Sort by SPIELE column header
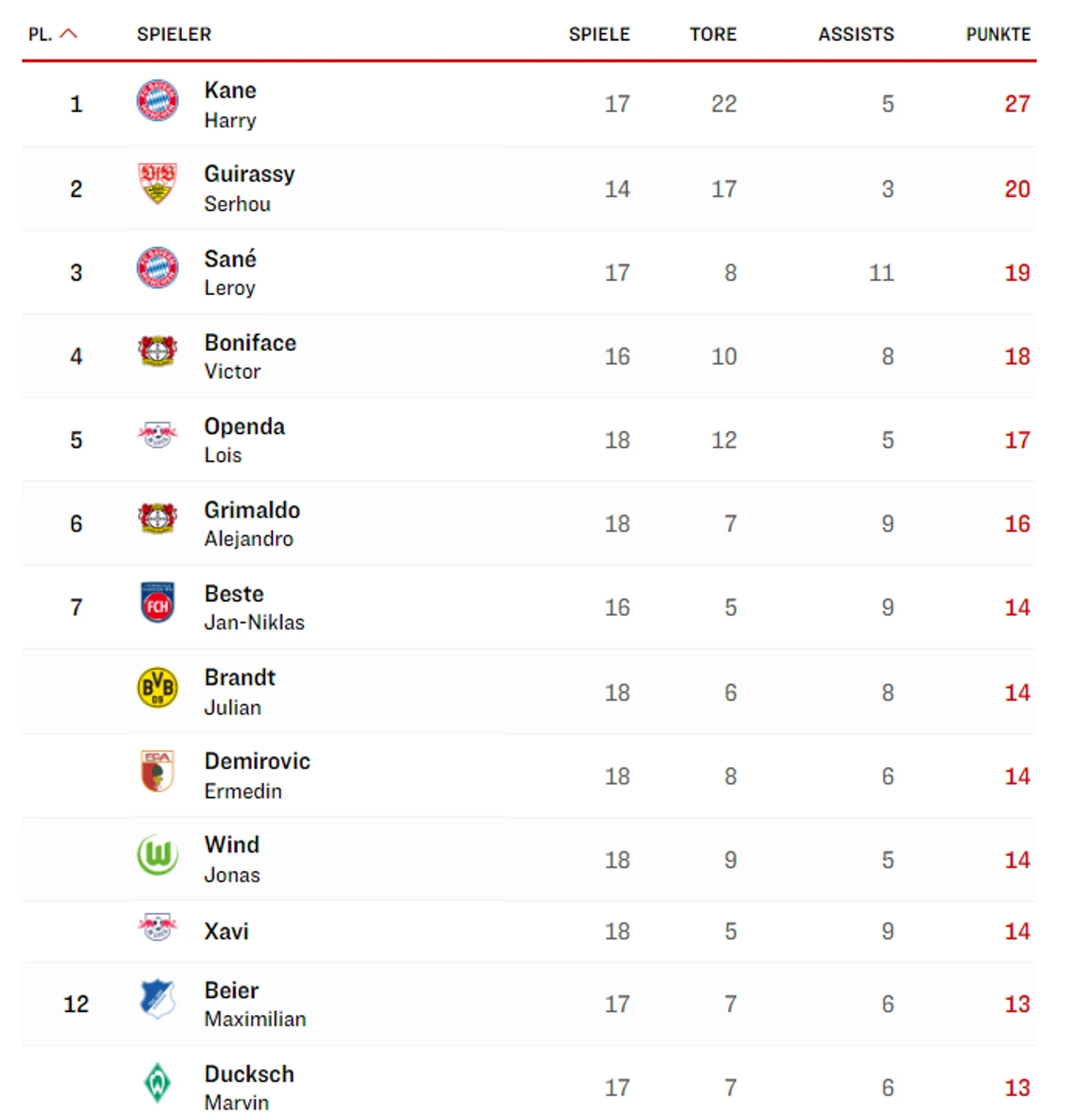The width and height of the screenshot is (1072, 1120). tap(599, 35)
